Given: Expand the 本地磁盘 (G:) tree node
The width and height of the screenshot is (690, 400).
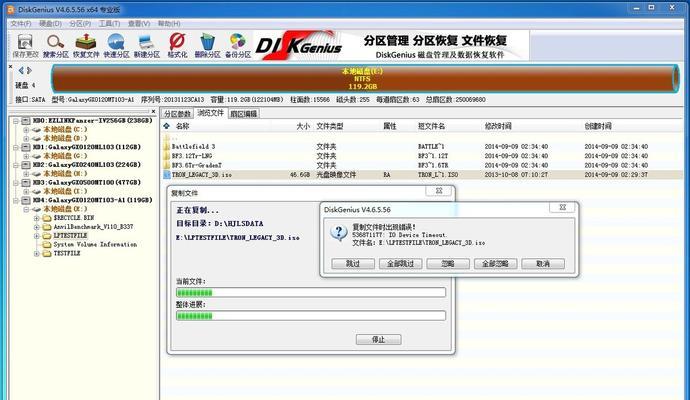Looking at the screenshot, I should tap(26, 156).
